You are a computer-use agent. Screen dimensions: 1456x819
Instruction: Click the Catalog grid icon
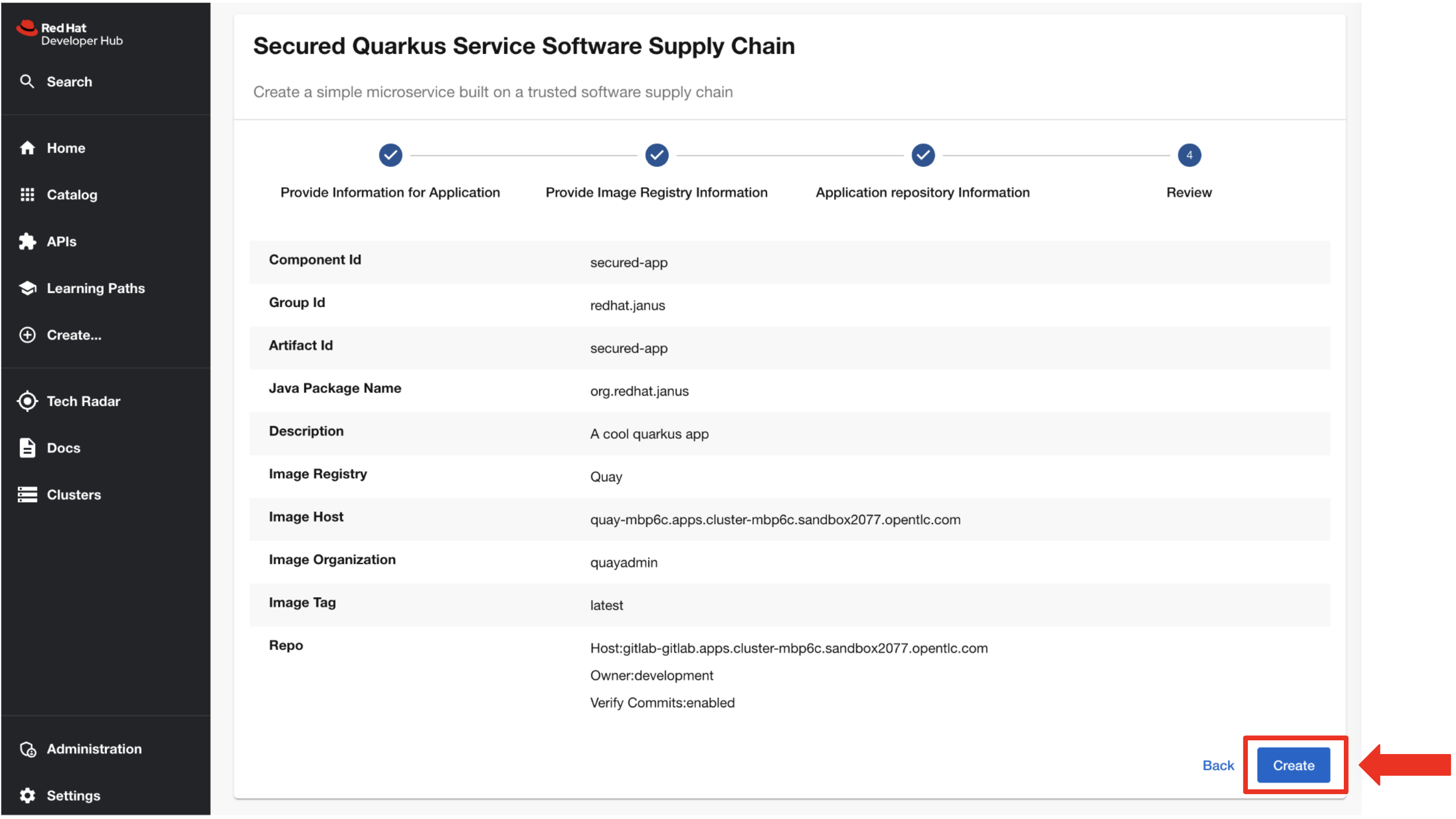pyautogui.click(x=27, y=195)
